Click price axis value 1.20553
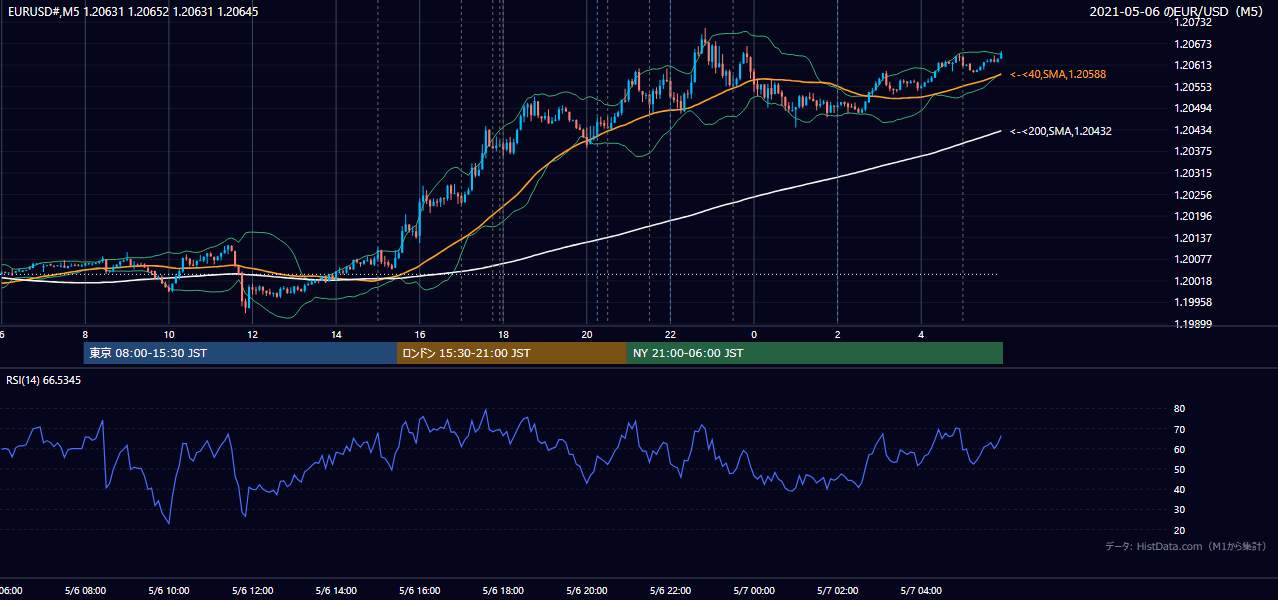 (1193, 87)
